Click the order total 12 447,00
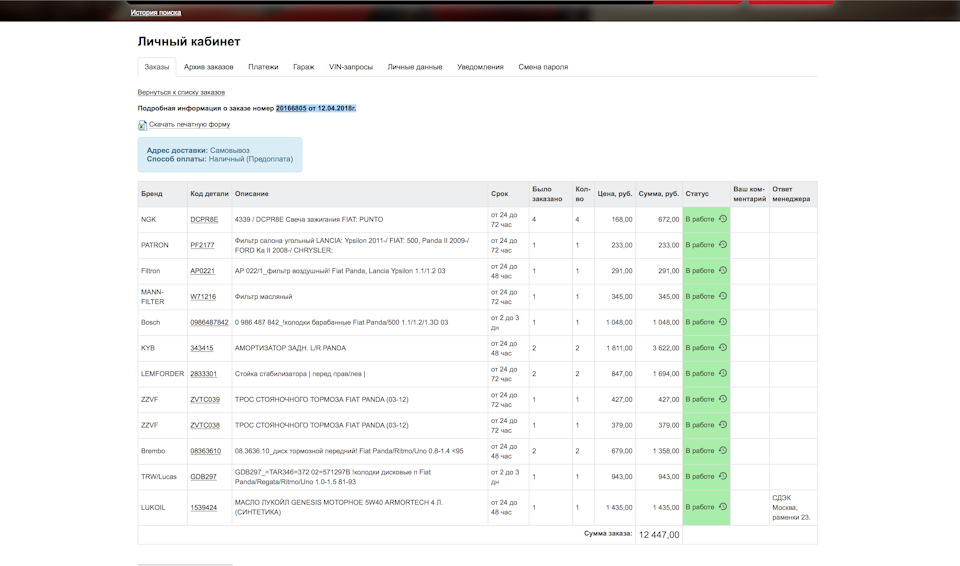960x566 pixels. coord(659,535)
